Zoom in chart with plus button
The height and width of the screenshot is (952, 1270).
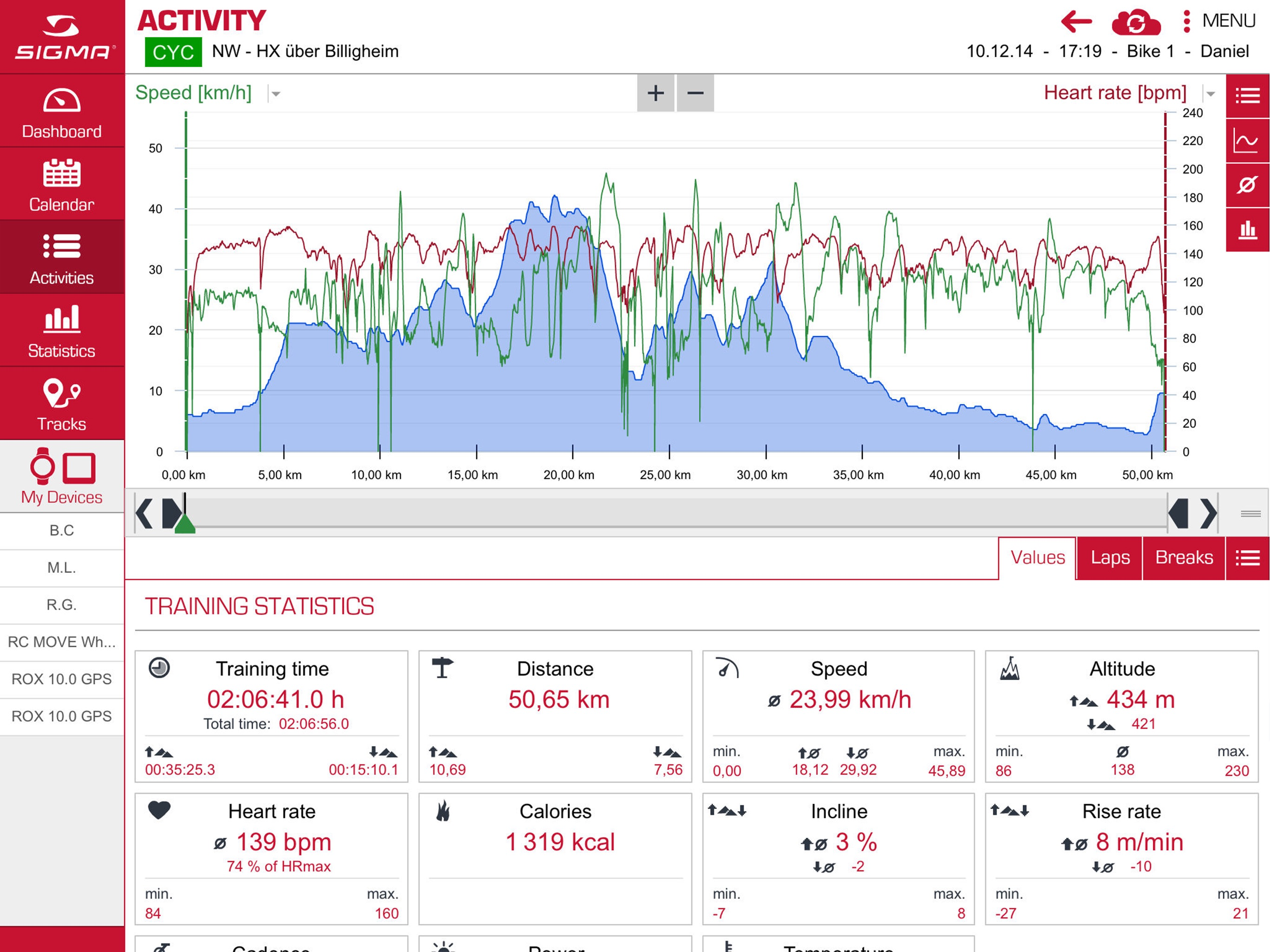[655, 93]
